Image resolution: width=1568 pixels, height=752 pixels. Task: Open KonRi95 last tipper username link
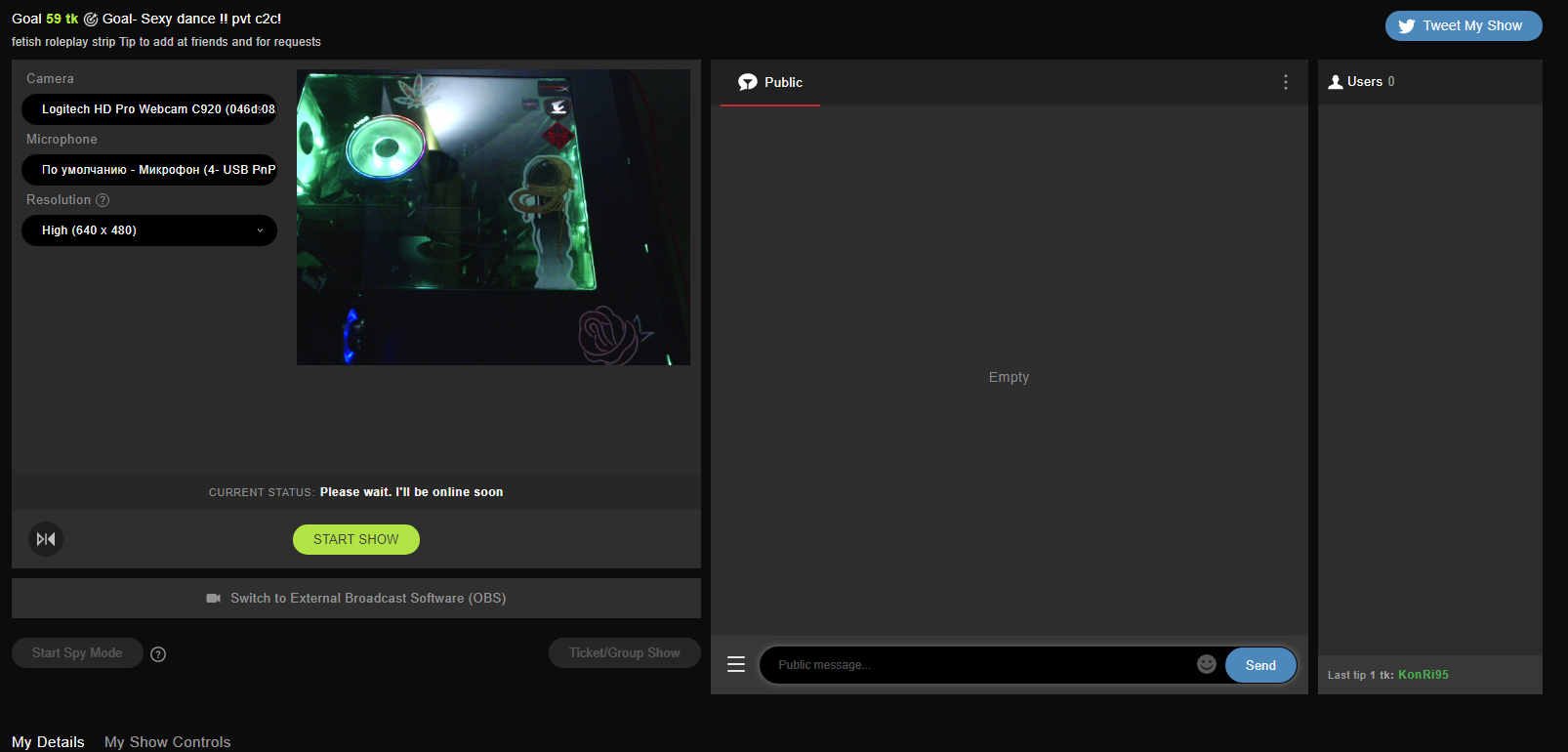tap(1423, 675)
